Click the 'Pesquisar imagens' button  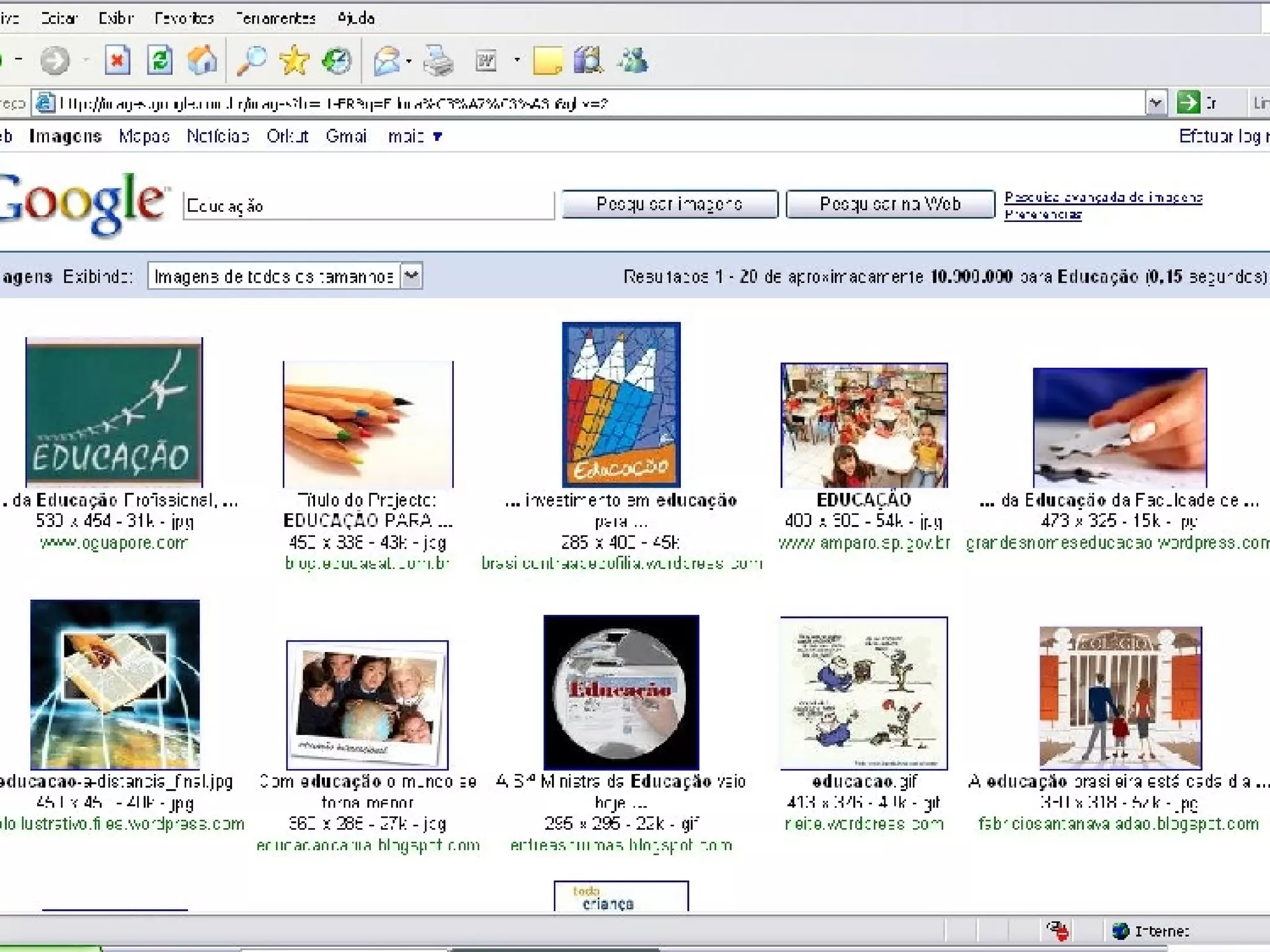pyautogui.click(x=669, y=204)
